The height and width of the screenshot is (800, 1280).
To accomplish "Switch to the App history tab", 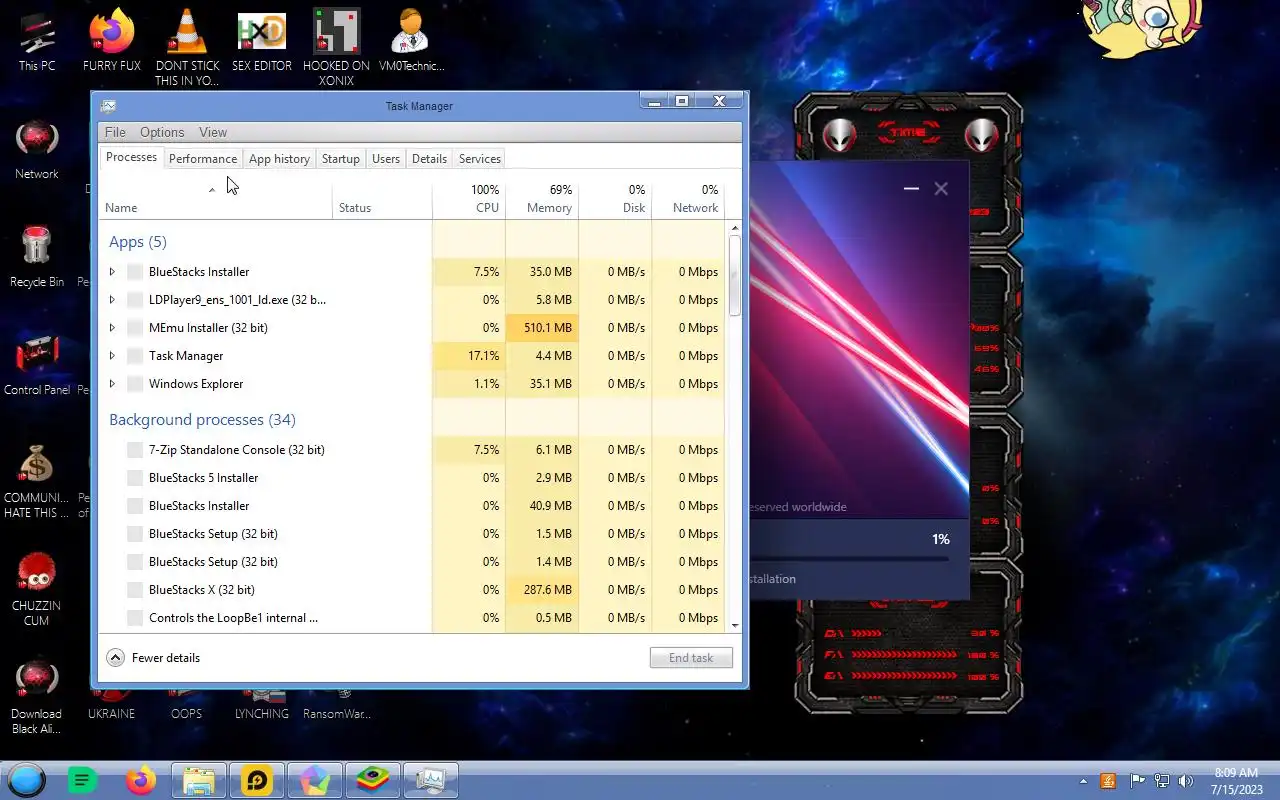I will click(279, 159).
